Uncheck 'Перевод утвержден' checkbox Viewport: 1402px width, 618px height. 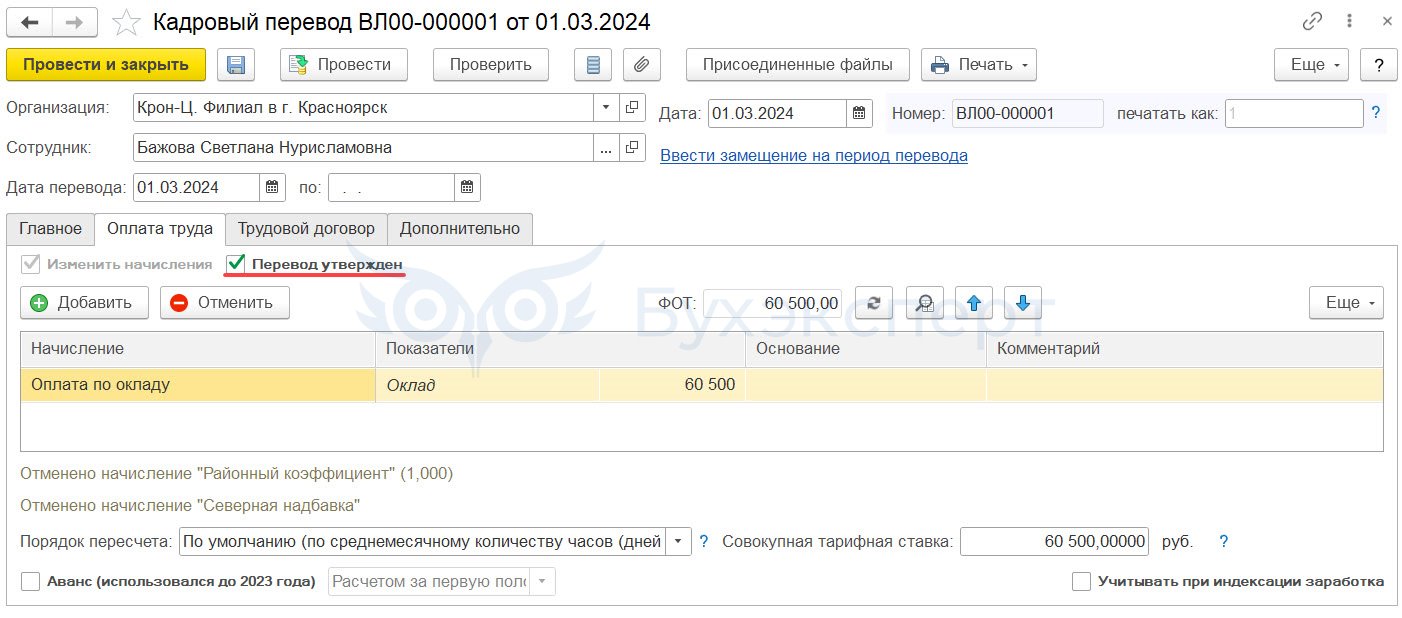coord(236,264)
